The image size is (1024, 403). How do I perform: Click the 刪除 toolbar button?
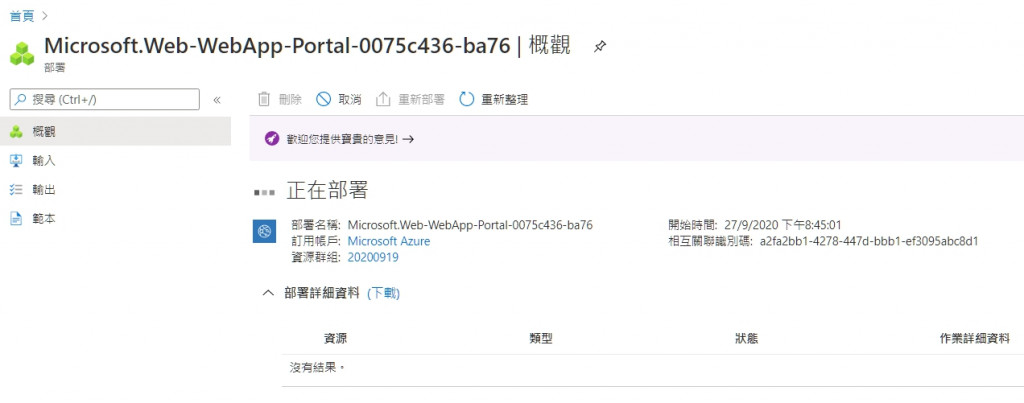tap(280, 99)
